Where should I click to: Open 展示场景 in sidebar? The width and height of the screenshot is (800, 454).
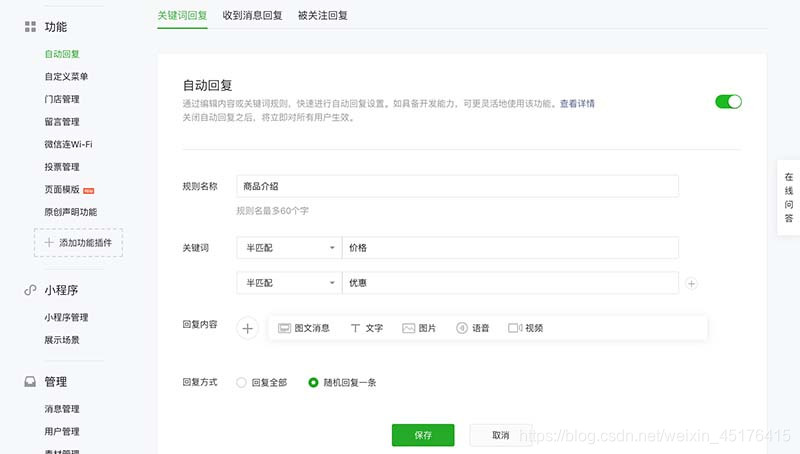(x=62, y=340)
